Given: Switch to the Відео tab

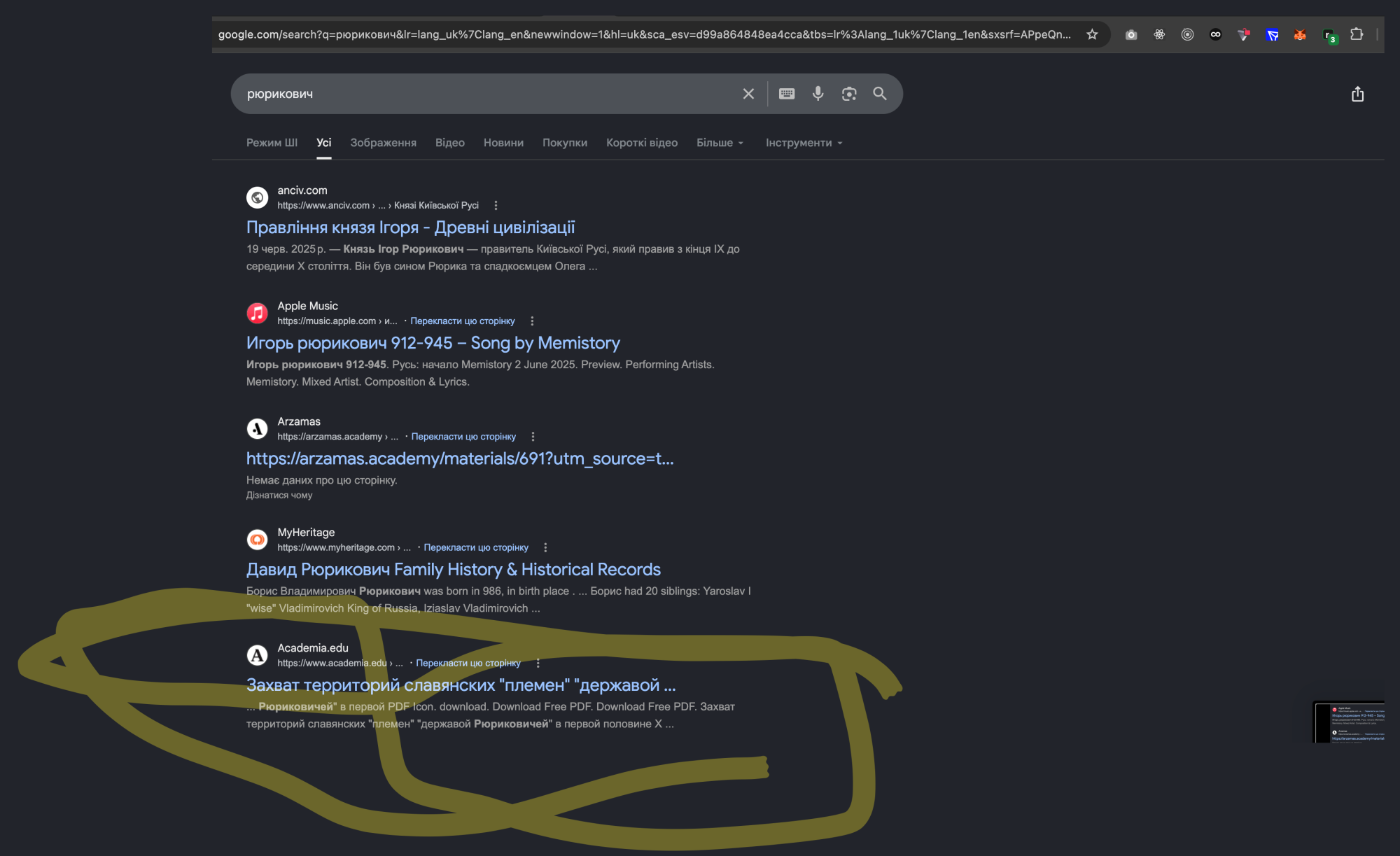Looking at the screenshot, I should click(x=450, y=143).
